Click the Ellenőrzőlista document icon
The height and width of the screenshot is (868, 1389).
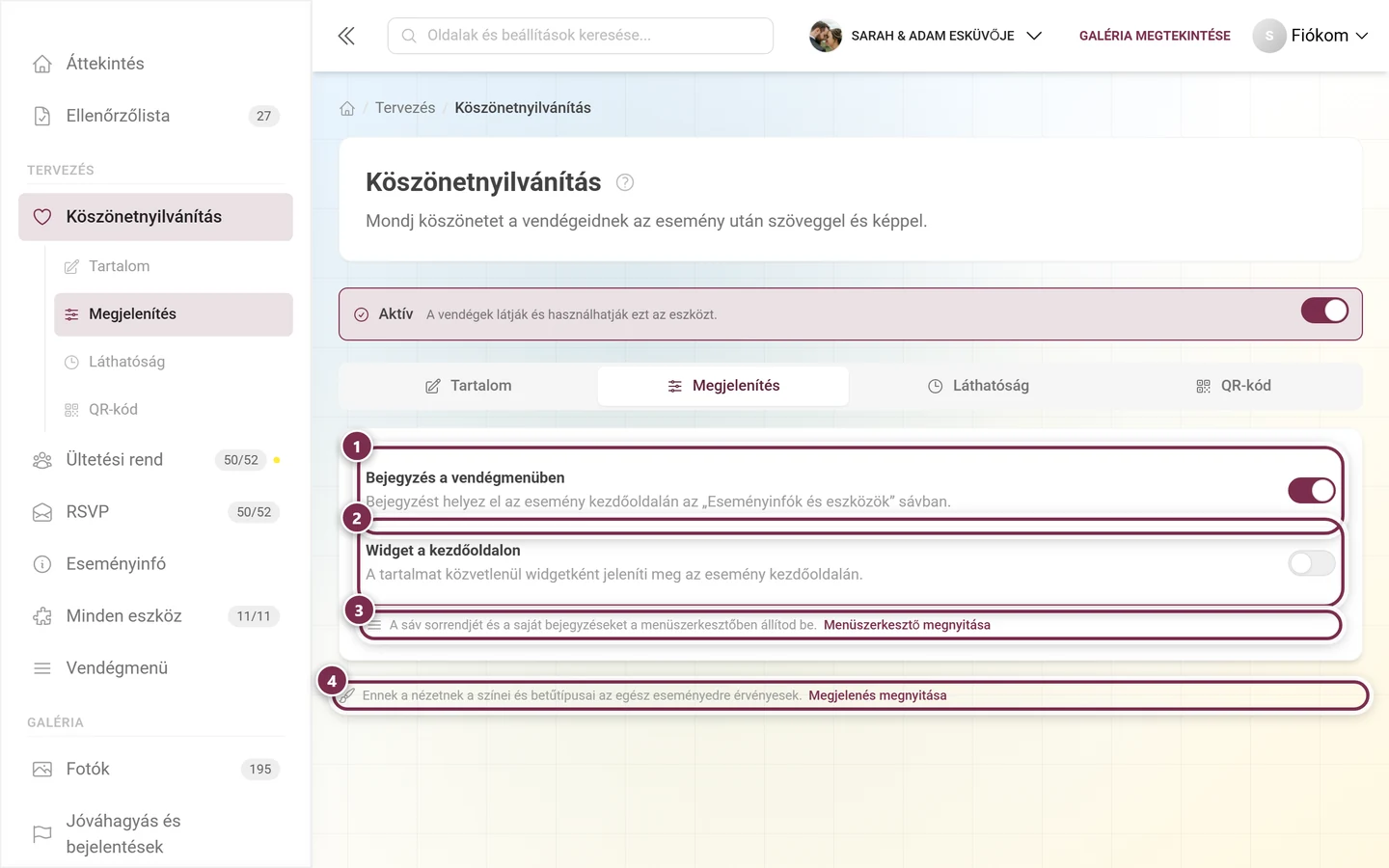pyautogui.click(x=42, y=116)
